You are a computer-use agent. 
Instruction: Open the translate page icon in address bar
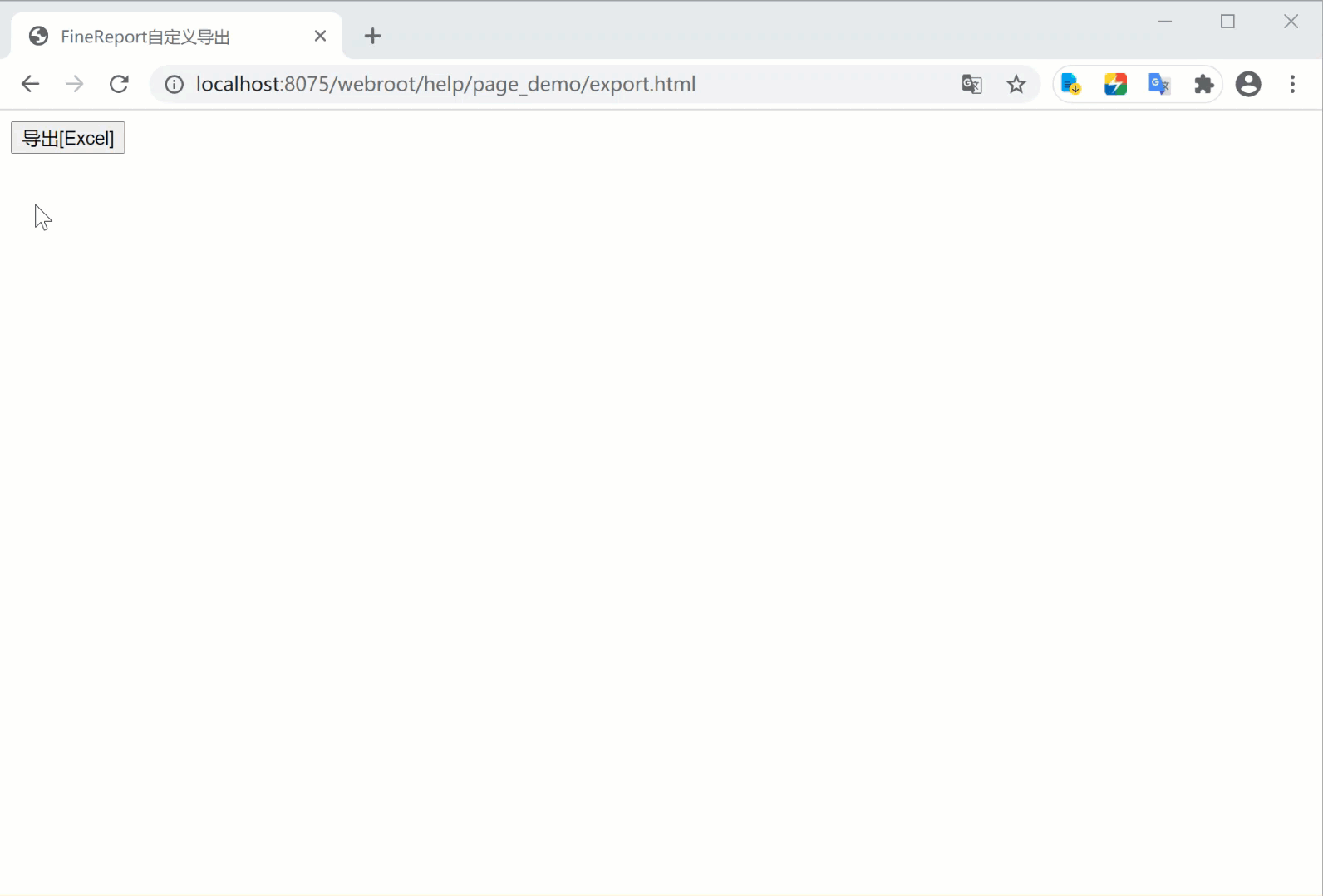click(971, 84)
